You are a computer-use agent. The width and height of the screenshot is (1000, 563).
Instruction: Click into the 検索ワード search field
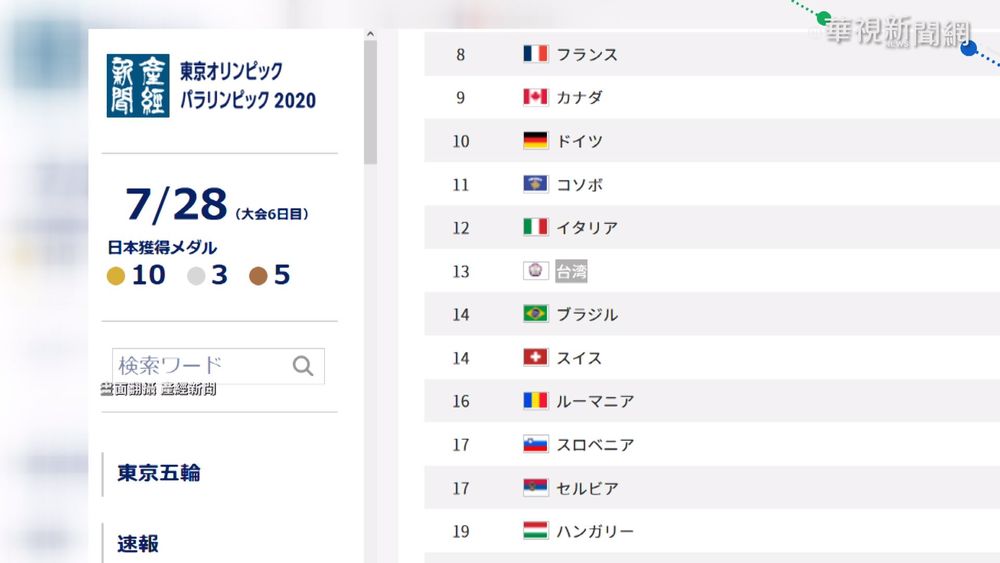pyautogui.click(x=200, y=366)
